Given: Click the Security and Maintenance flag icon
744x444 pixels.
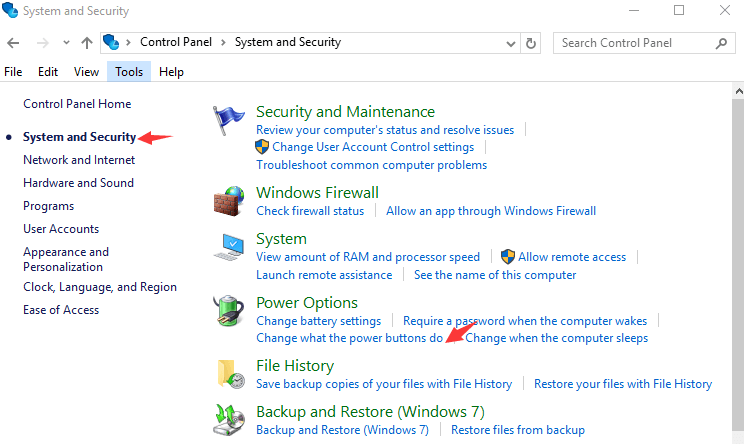Looking at the screenshot, I should [x=228, y=120].
